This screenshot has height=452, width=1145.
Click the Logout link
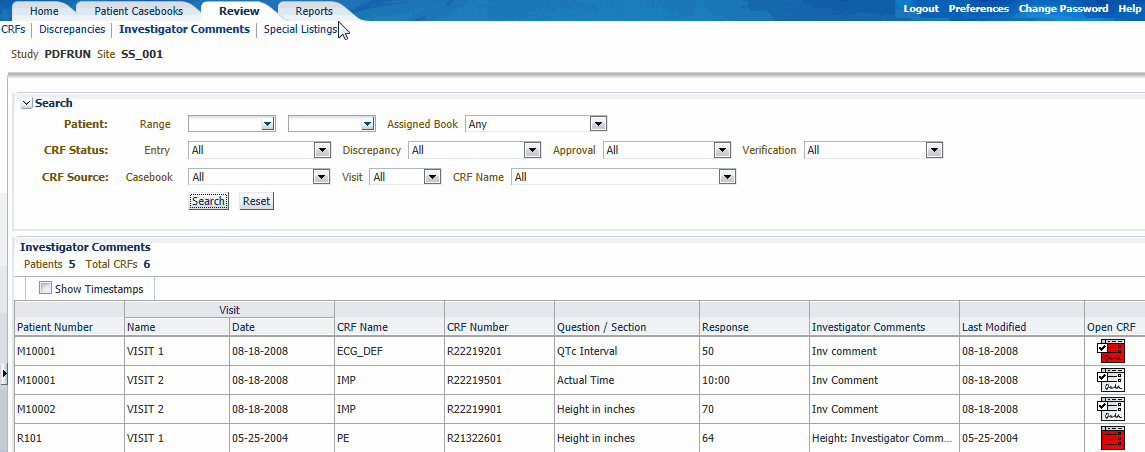tap(921, 9)
